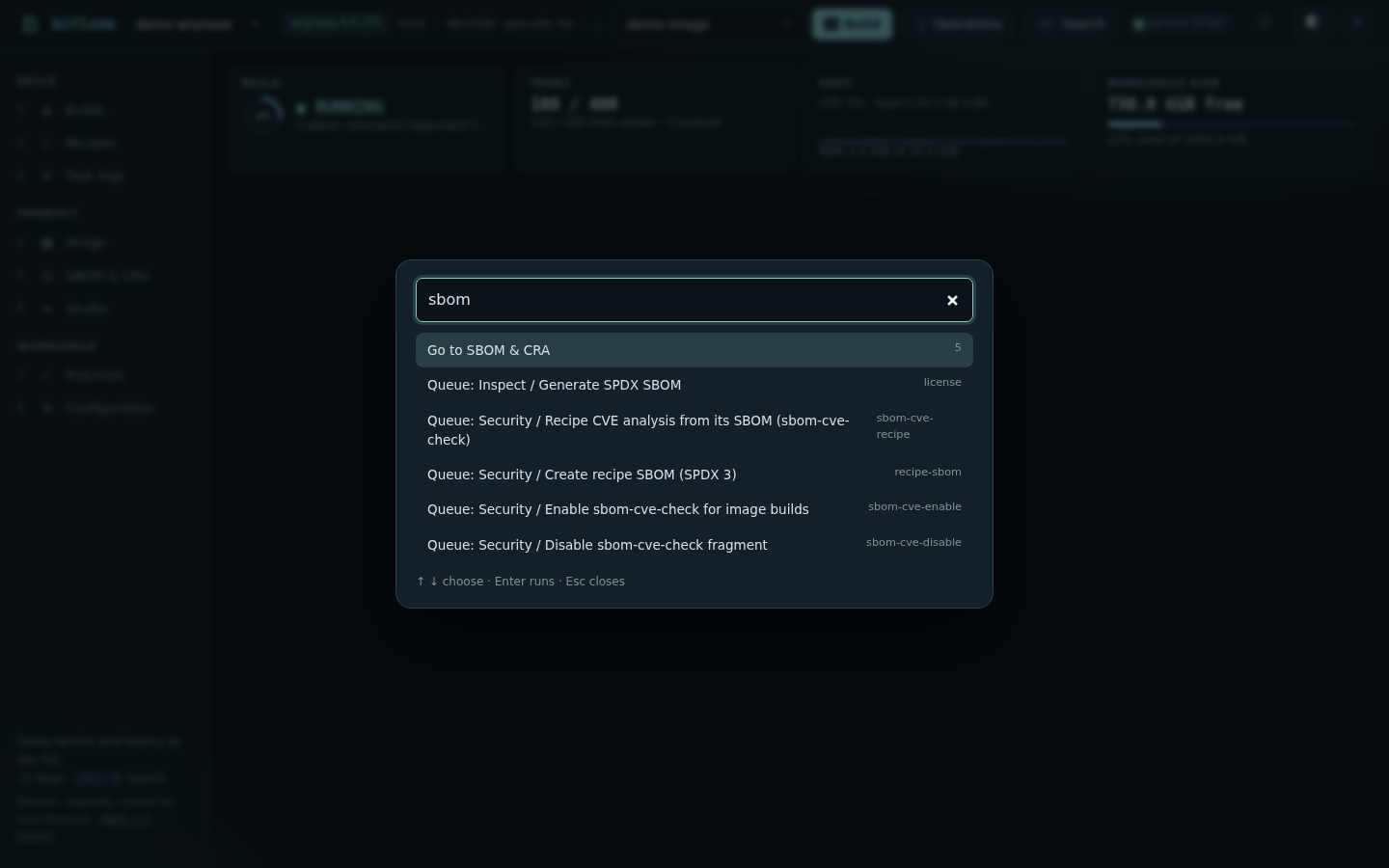The width and height of the screenshot is (1389, 868).
Task: Run 'Go to SBOM & CRA' command
Action: [694, 350]
